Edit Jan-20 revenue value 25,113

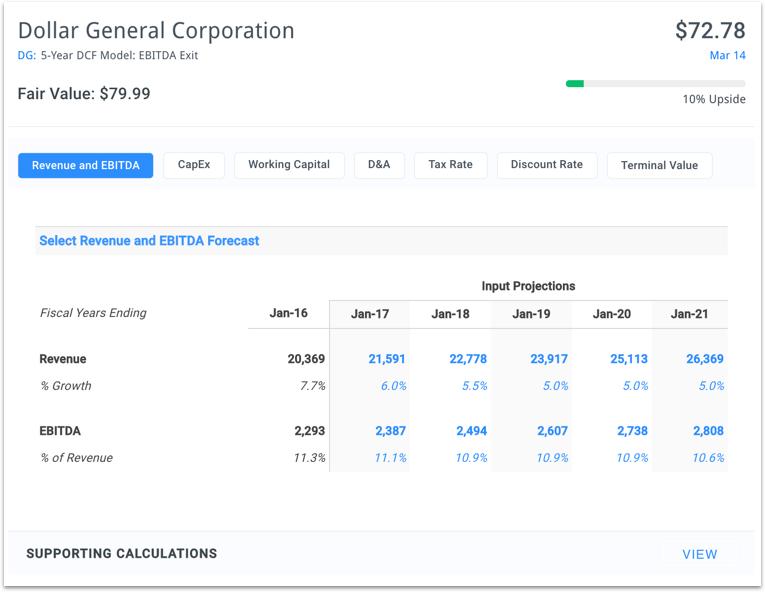tap(628, 359)
